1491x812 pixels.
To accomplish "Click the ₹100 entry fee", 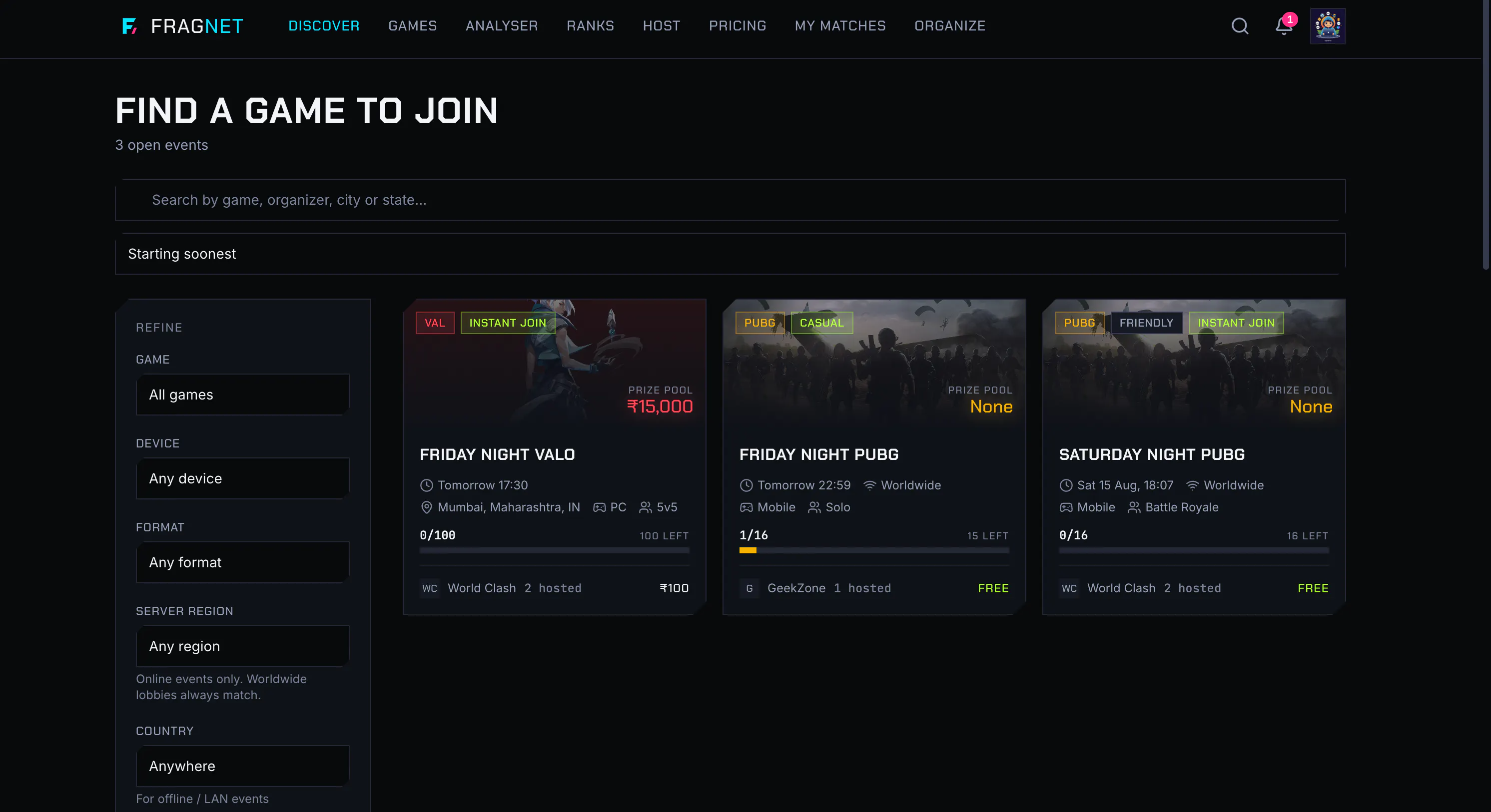I will click(x=675, y=588).
